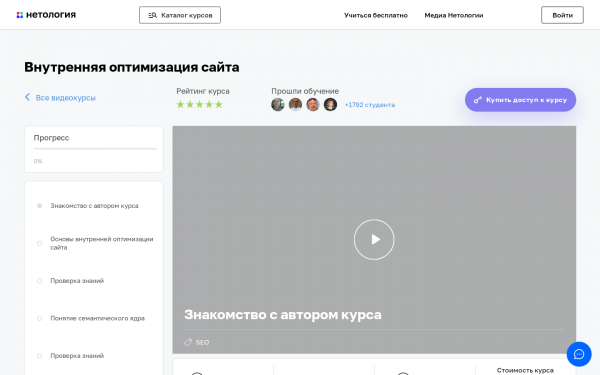Screen dimensions: 600x375
Task: Select lesson Основы внутренней оптимизации сайта
Action: [102, 243]
